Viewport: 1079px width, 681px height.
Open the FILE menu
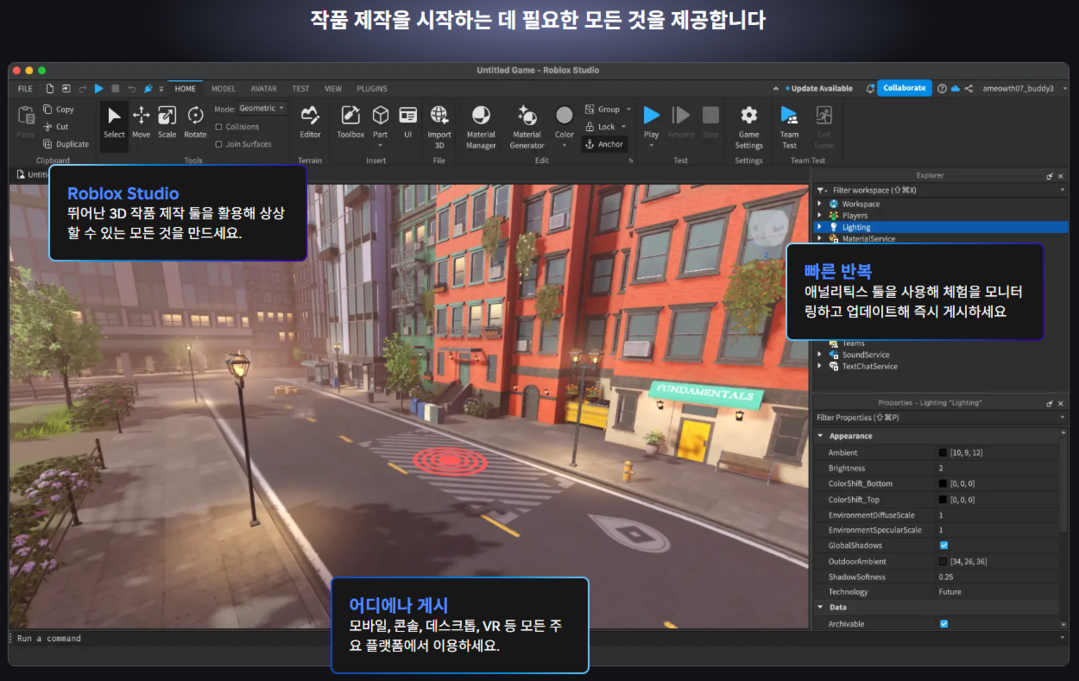(x=25, y=89)
